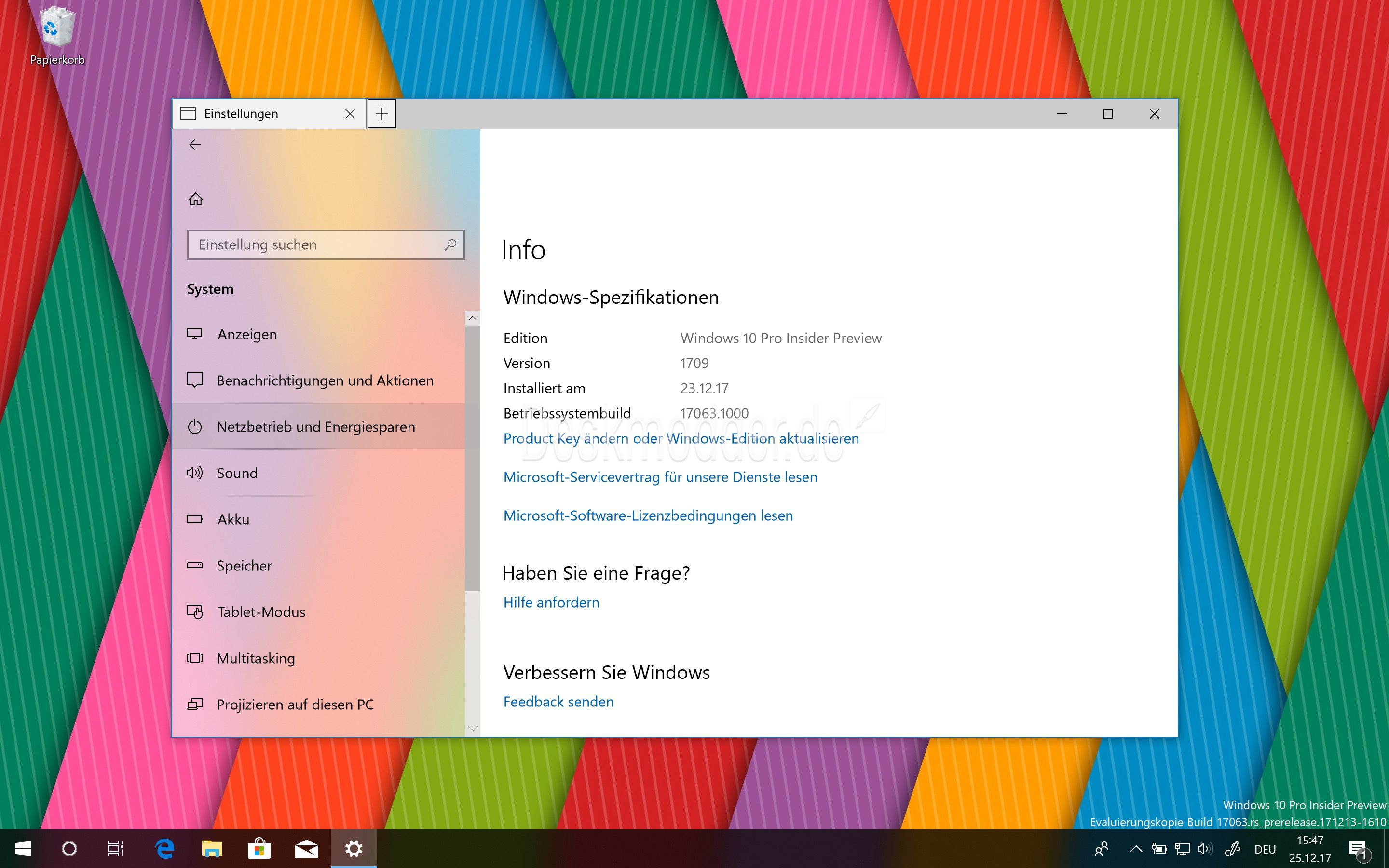Click 'Windows 10 Pro Insider Preview' edition value
This screenshot has height=868, width=1389.
781,338
